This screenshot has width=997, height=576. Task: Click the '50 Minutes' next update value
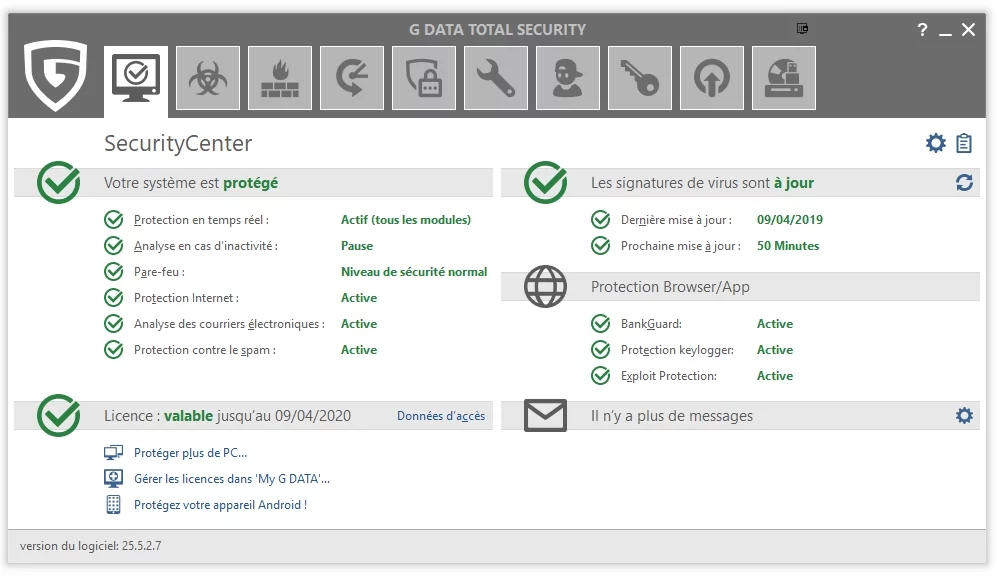pyautogui.click(x=788, y=246)
